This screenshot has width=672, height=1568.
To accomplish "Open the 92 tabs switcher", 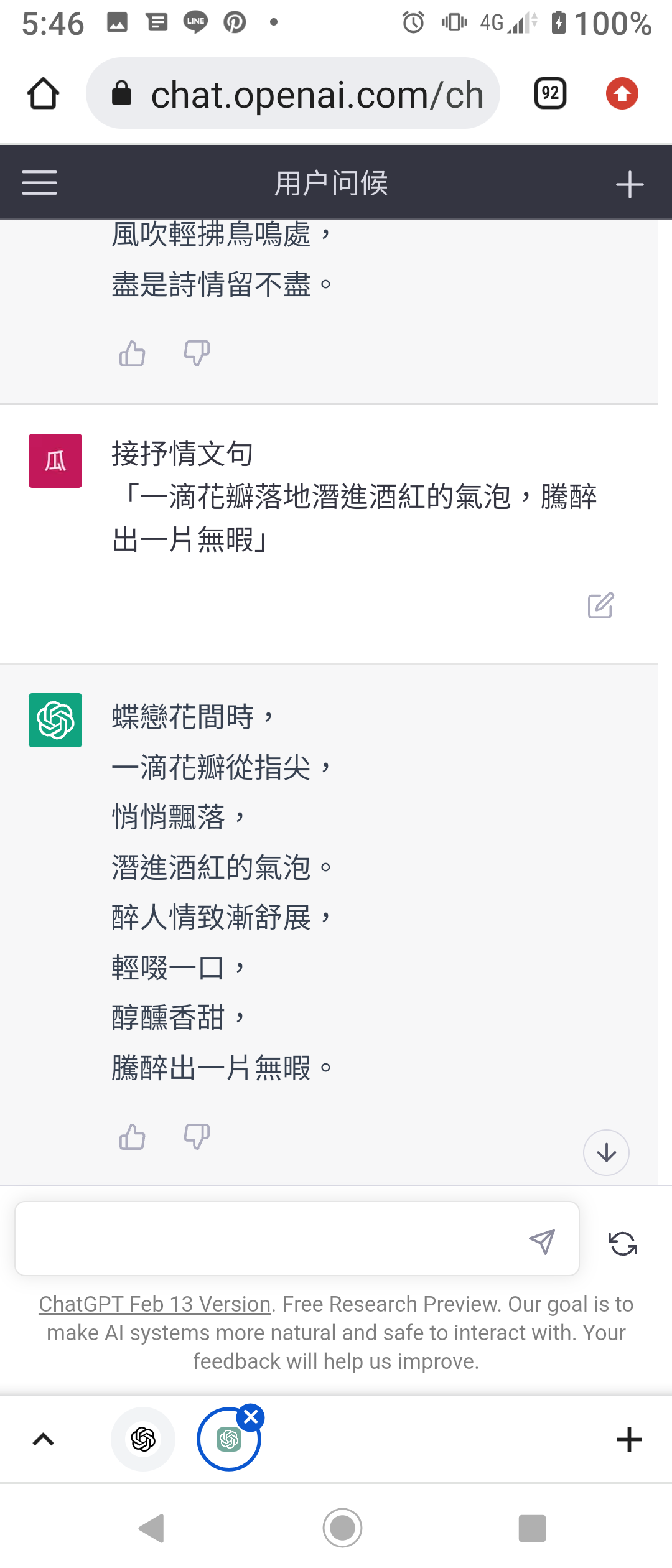I will point(550,93).
